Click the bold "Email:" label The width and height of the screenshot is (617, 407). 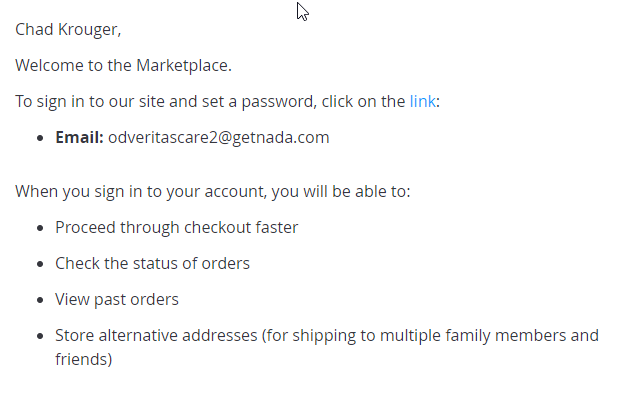[79, 137]
